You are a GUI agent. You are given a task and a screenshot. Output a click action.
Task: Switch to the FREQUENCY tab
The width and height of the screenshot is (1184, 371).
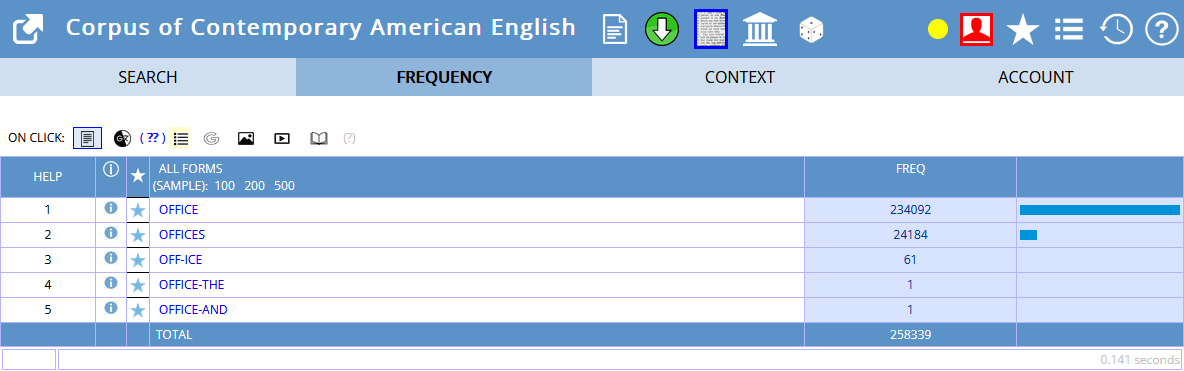click(x=444, y=77)
